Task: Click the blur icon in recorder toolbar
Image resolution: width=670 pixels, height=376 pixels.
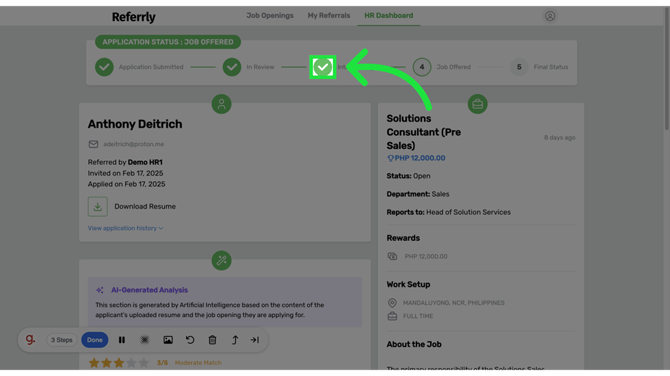Action: (145, 340)
